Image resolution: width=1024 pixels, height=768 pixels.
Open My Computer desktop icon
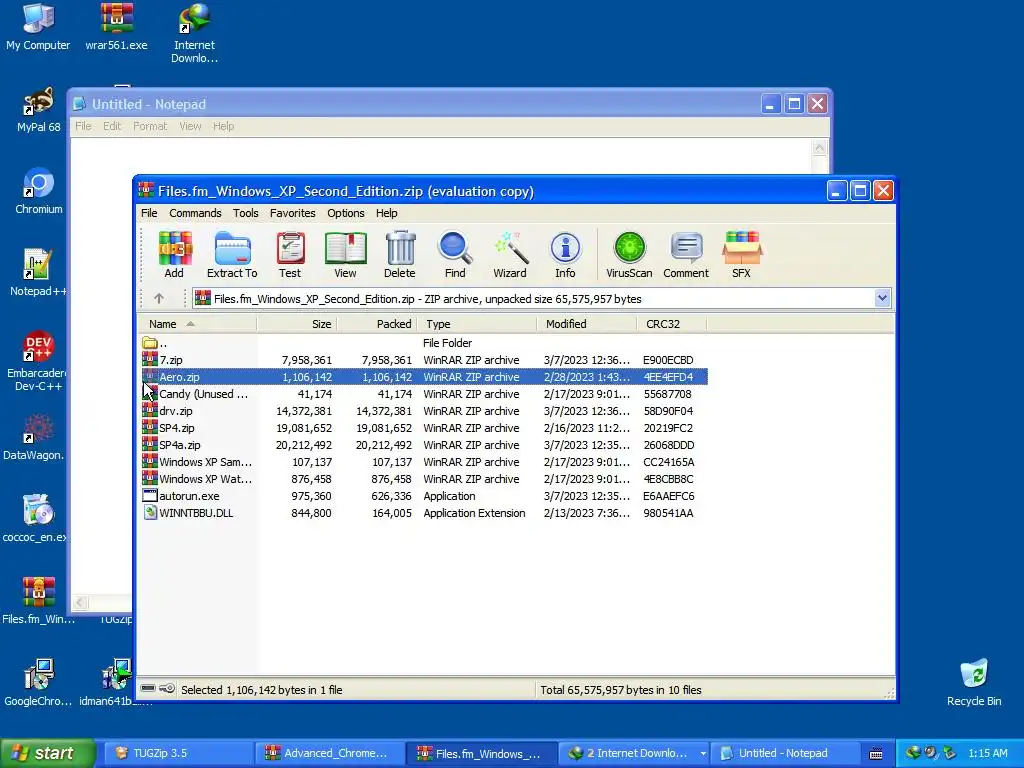pos(38,27)
